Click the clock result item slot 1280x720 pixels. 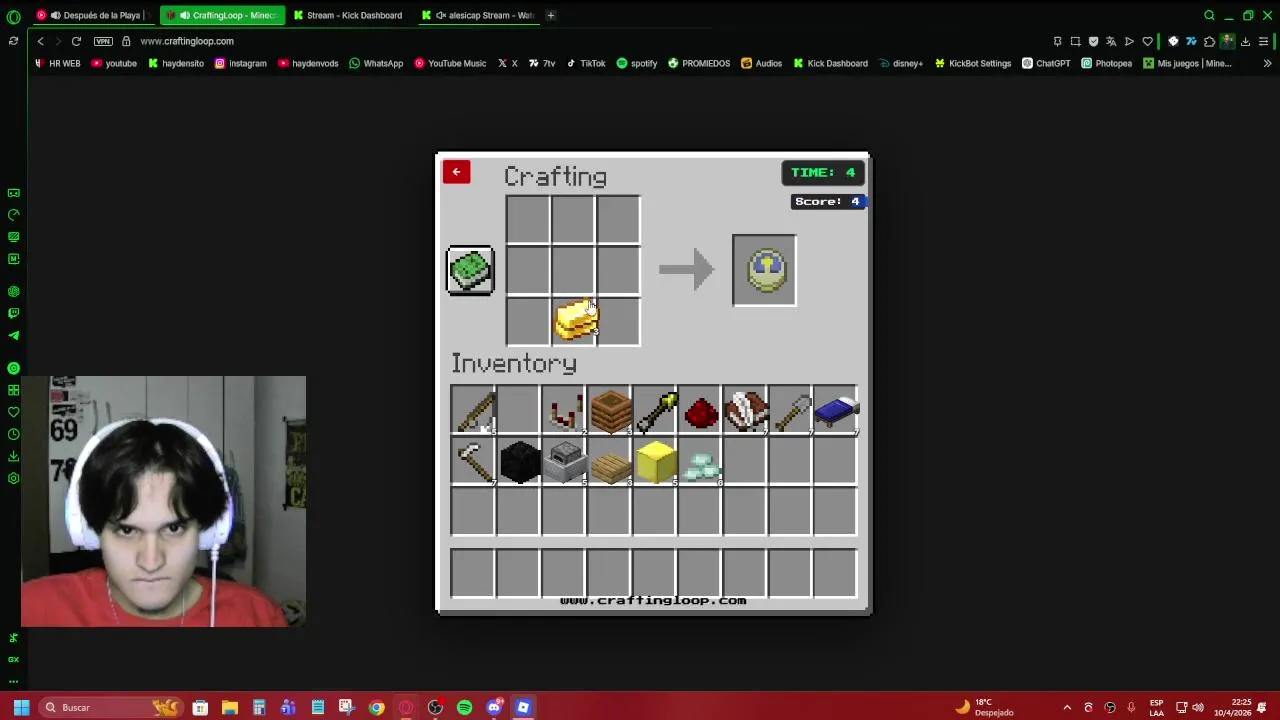click(x=764, y=270)
